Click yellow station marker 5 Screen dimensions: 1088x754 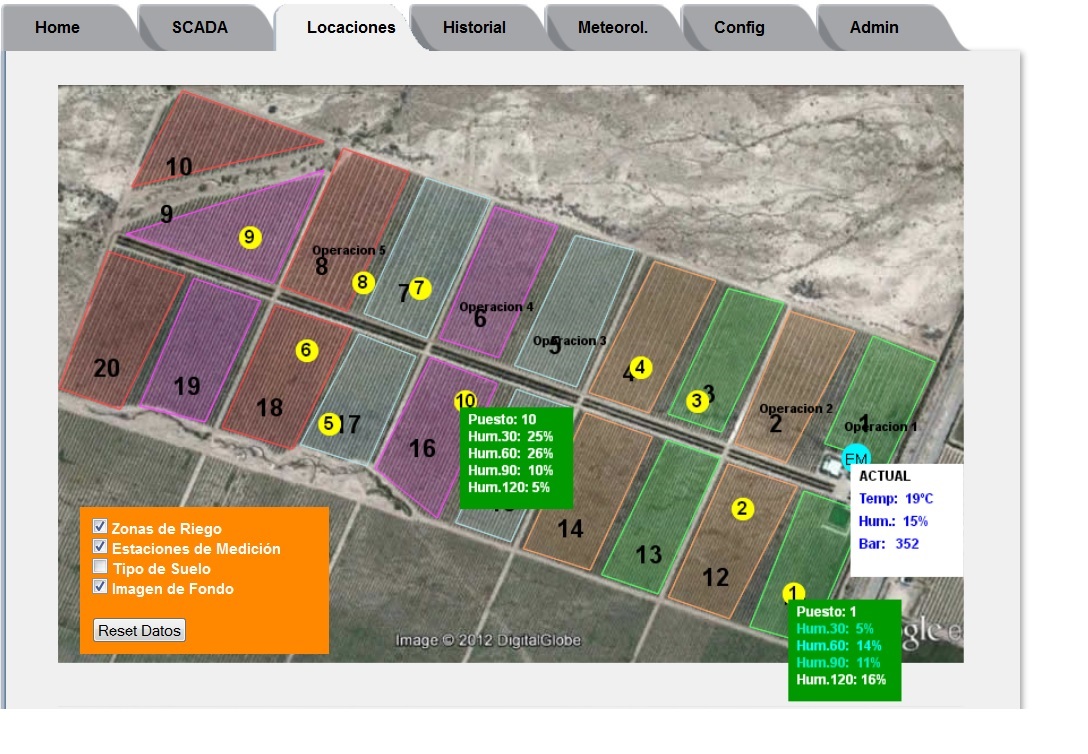pos(328,424)
